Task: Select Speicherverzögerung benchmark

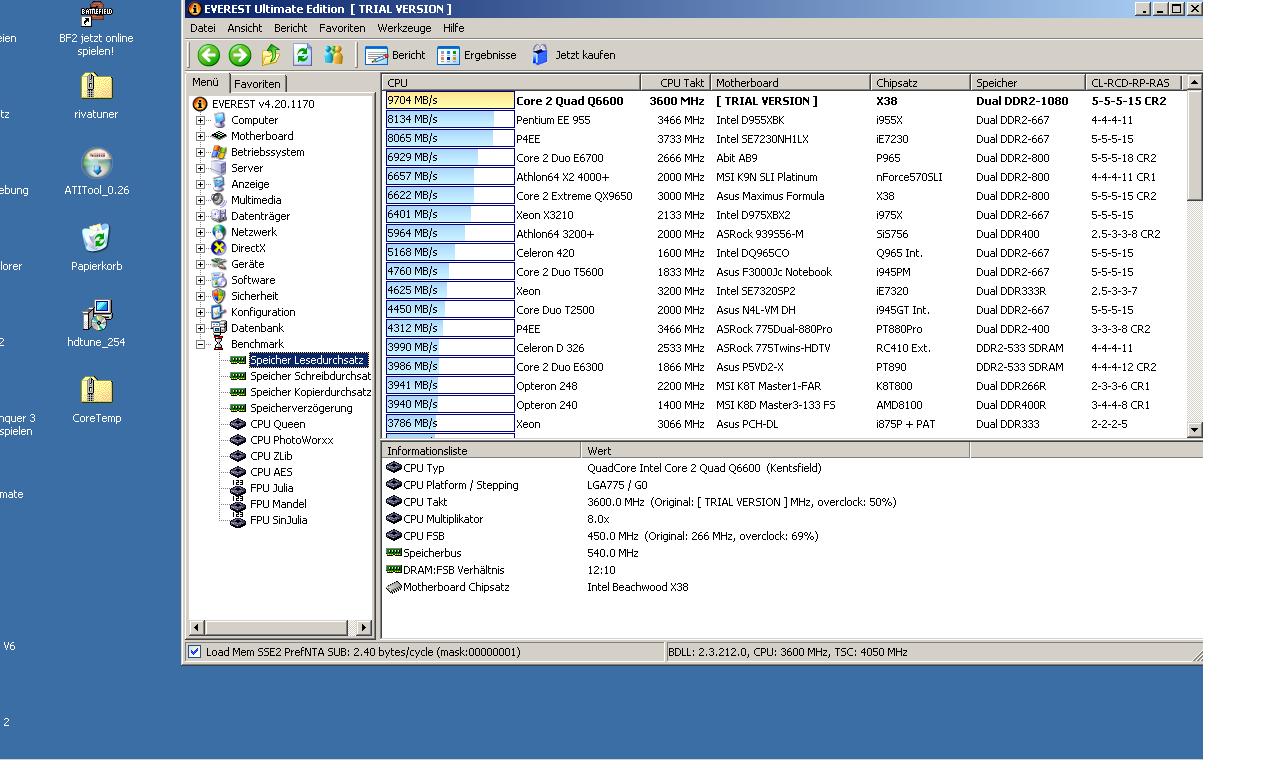Action: (301, 408)
